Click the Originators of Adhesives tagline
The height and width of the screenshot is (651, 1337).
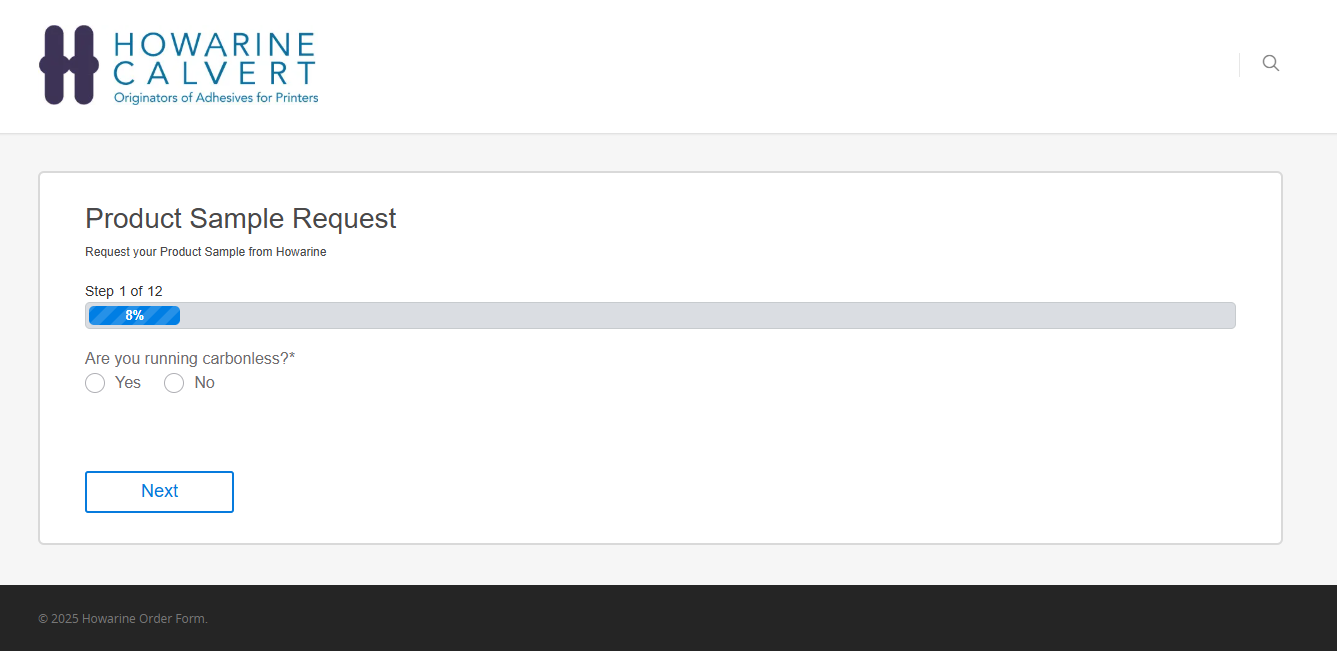tap(216, 98)
